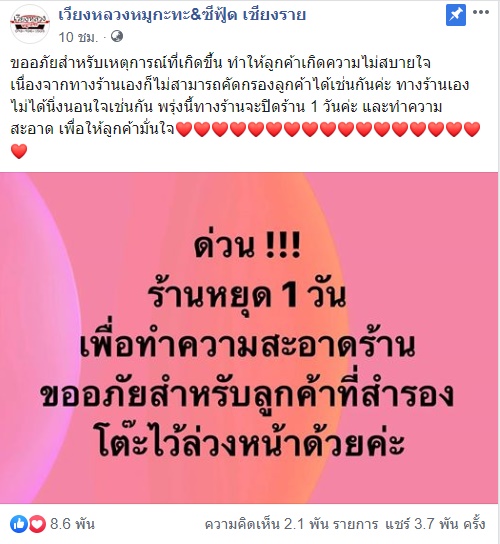500x544 pixels.
Task: Click the เพื่อทำความสะอาดร้าน line in the image
Action: tap(247, 345)
